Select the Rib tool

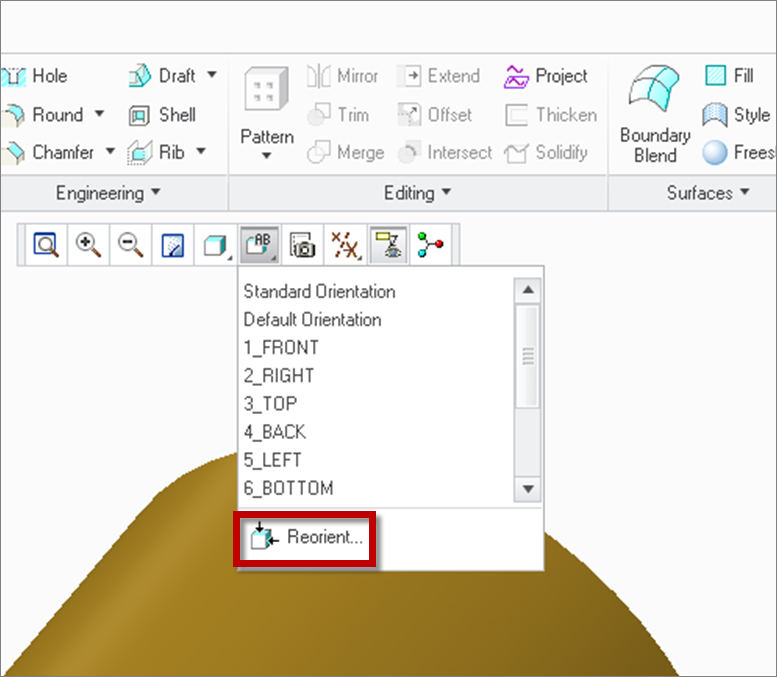(x=156, y=153)
